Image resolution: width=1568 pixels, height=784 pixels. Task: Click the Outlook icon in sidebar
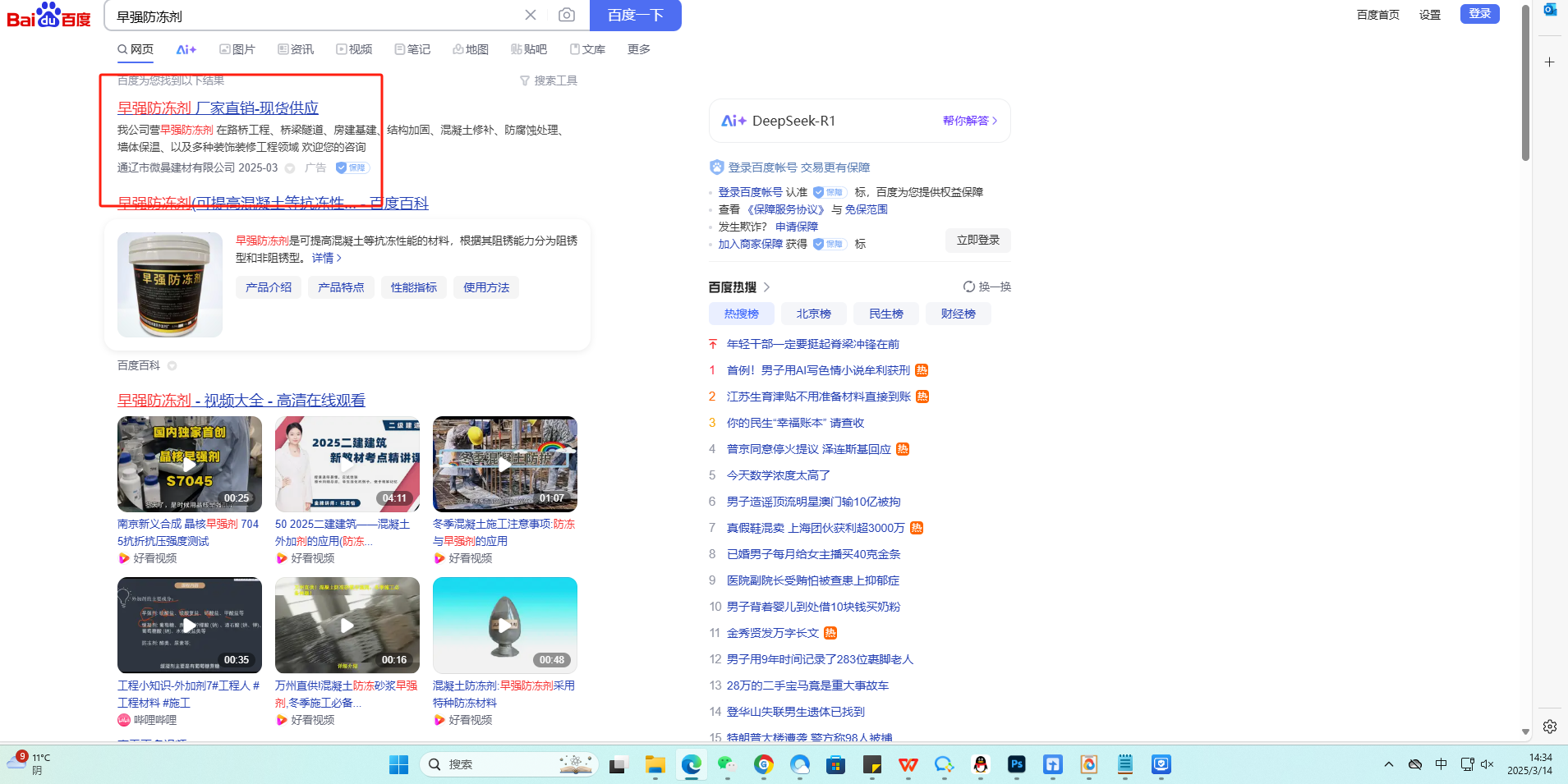1550,10
